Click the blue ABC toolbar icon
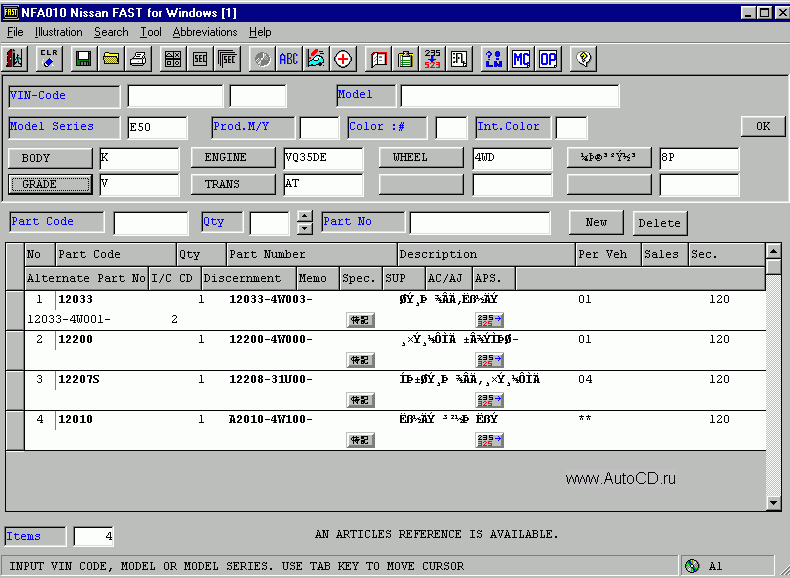 tap(289, 59)
